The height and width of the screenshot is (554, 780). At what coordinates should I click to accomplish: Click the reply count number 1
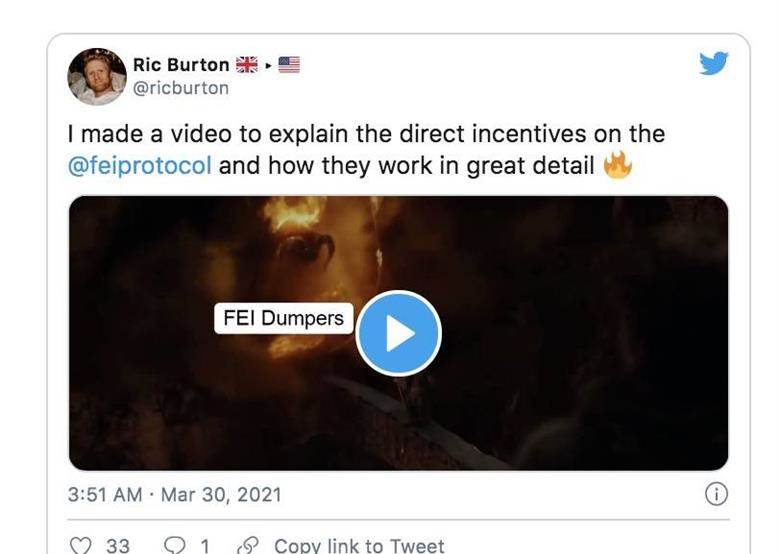pos(204,546)
